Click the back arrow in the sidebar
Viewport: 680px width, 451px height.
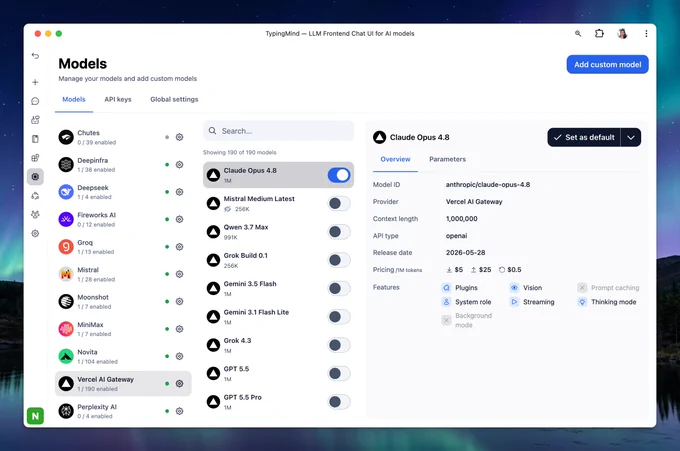click(35, 56)
